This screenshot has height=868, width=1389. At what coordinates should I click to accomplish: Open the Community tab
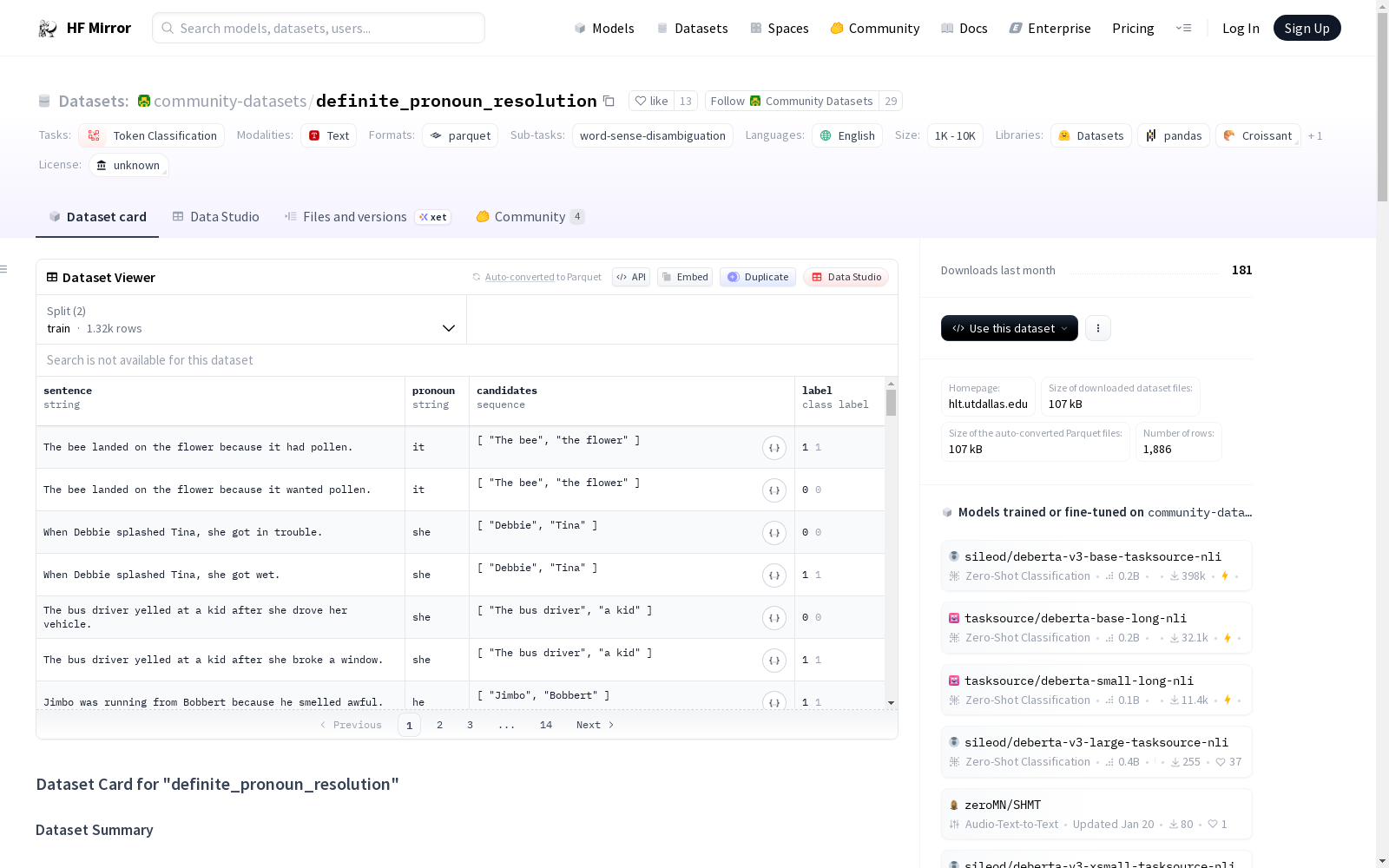(529, 217)
